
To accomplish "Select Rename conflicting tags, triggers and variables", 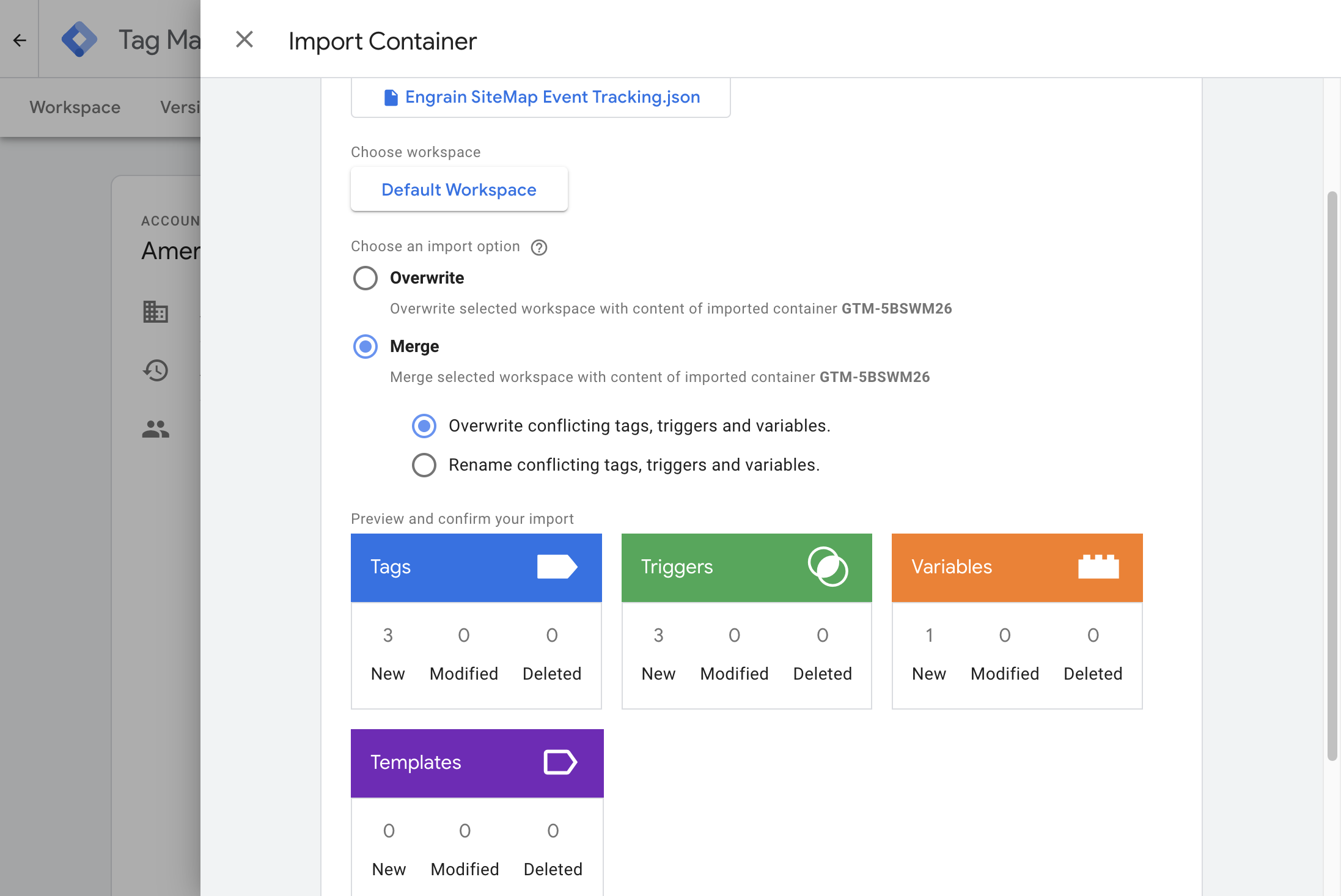I will pos(424,465).
